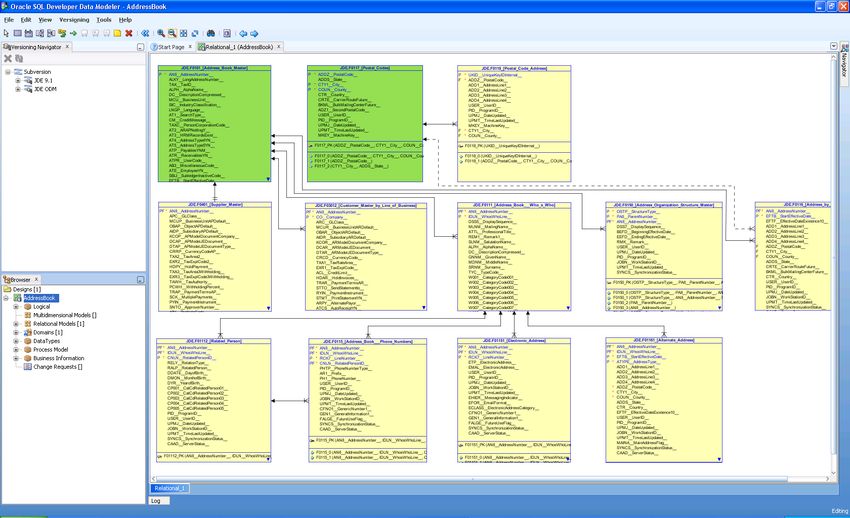Screen dimensions: 850x518
Task: Expand the Business Information node
Action: pos(16,358)
